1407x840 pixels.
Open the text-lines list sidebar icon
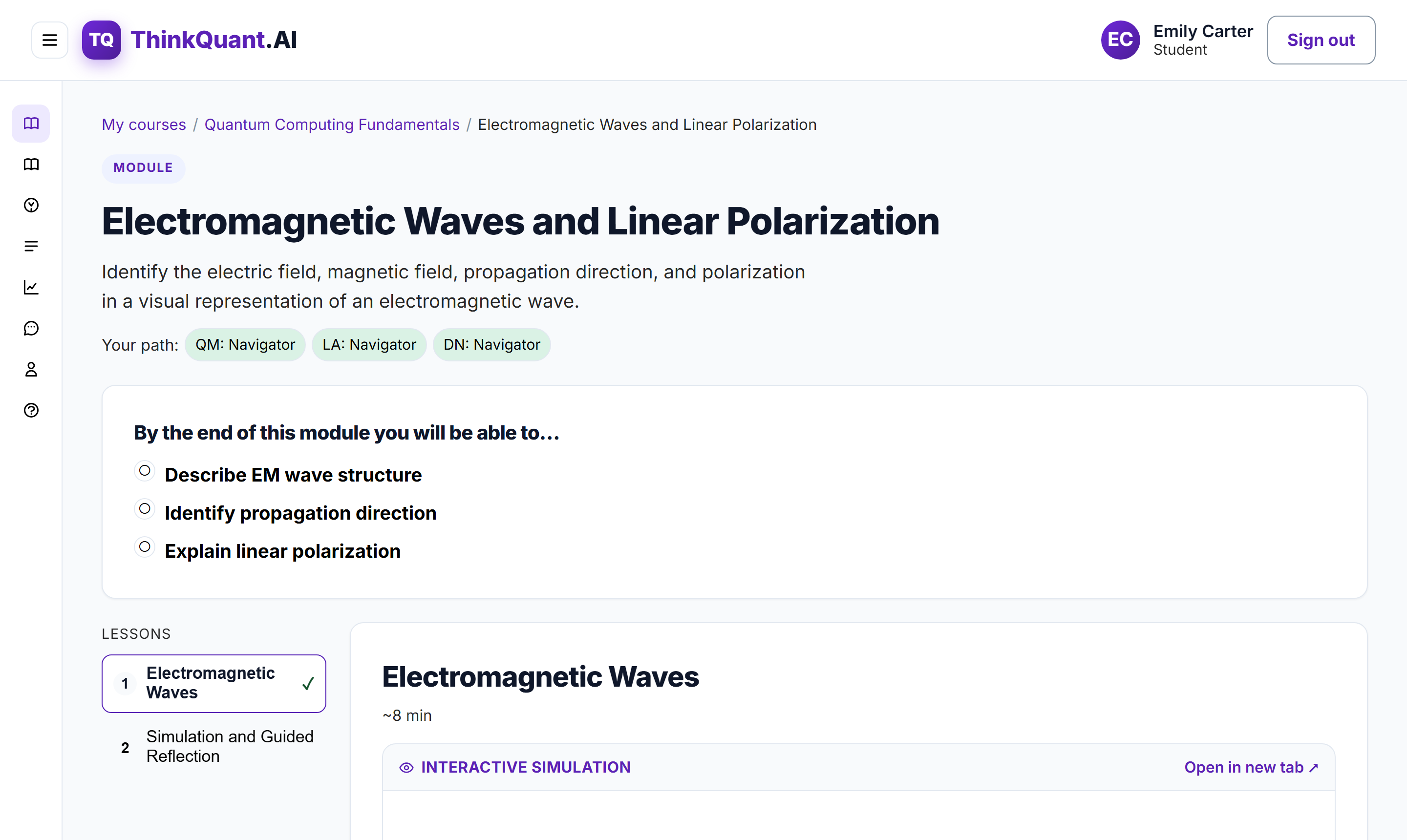[x=31, y=246]
